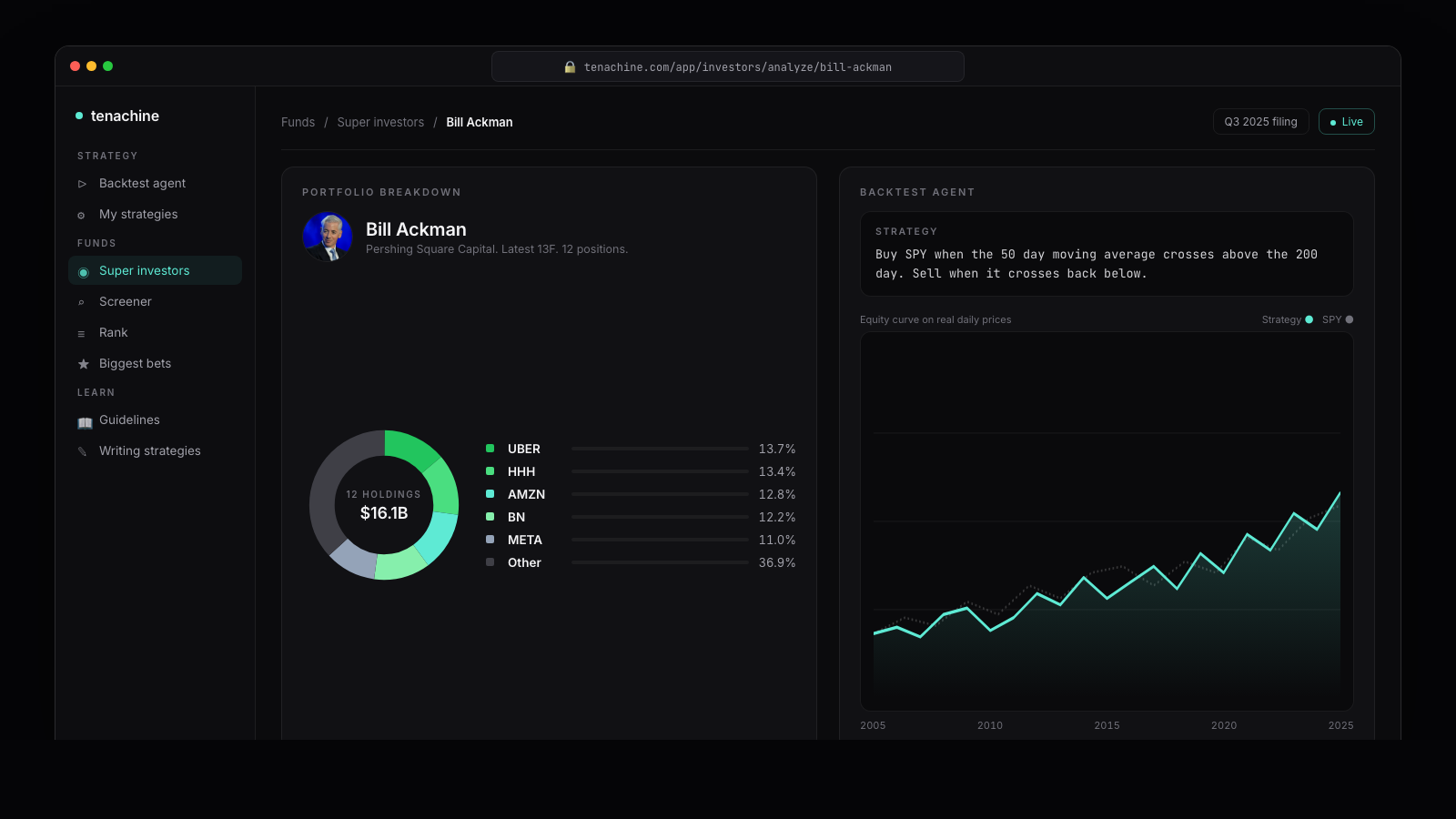Click the My strategies gear icon
1456x819 pixels.
coord(81,215)
